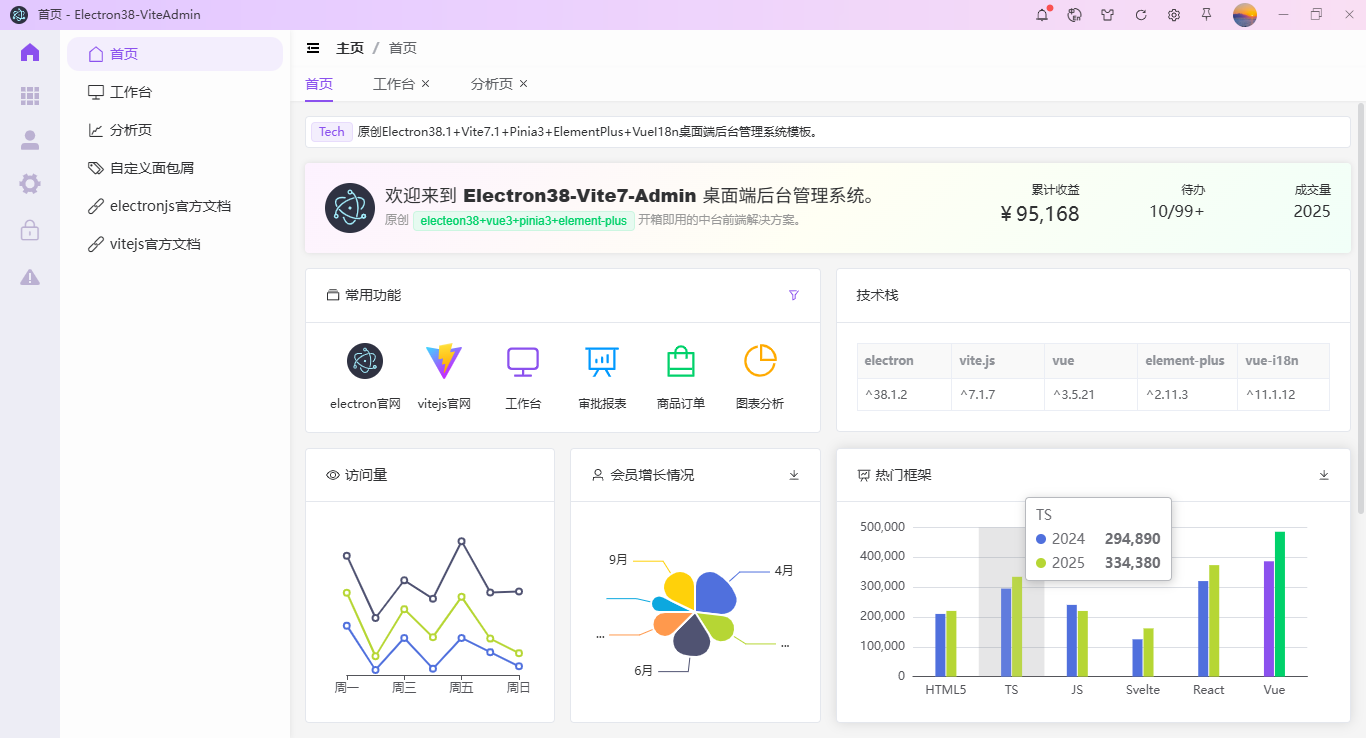Click download icon on 会员增长情况 card

(794, 475)
